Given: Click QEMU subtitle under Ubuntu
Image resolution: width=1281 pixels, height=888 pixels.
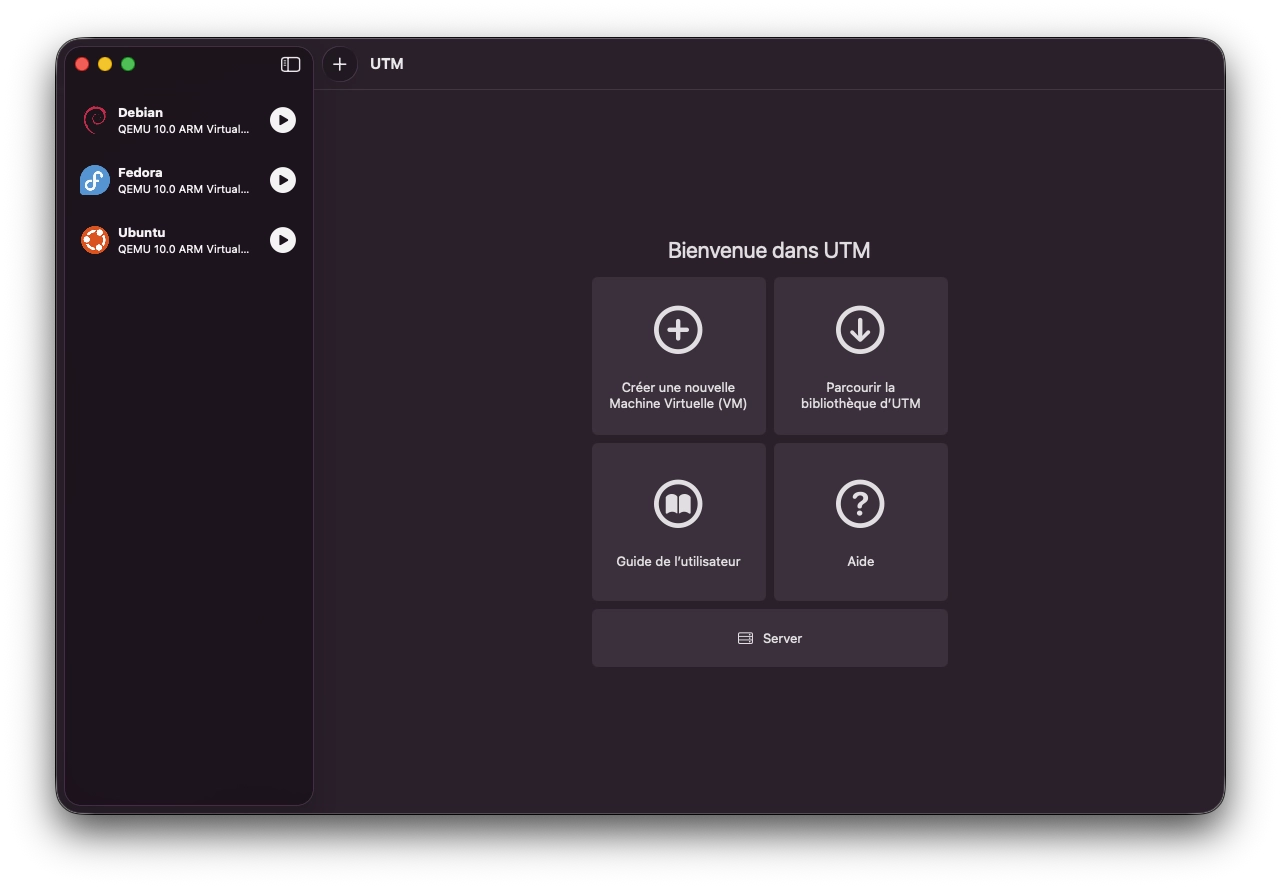Looking at the screenshot, I should coord(184,249).
